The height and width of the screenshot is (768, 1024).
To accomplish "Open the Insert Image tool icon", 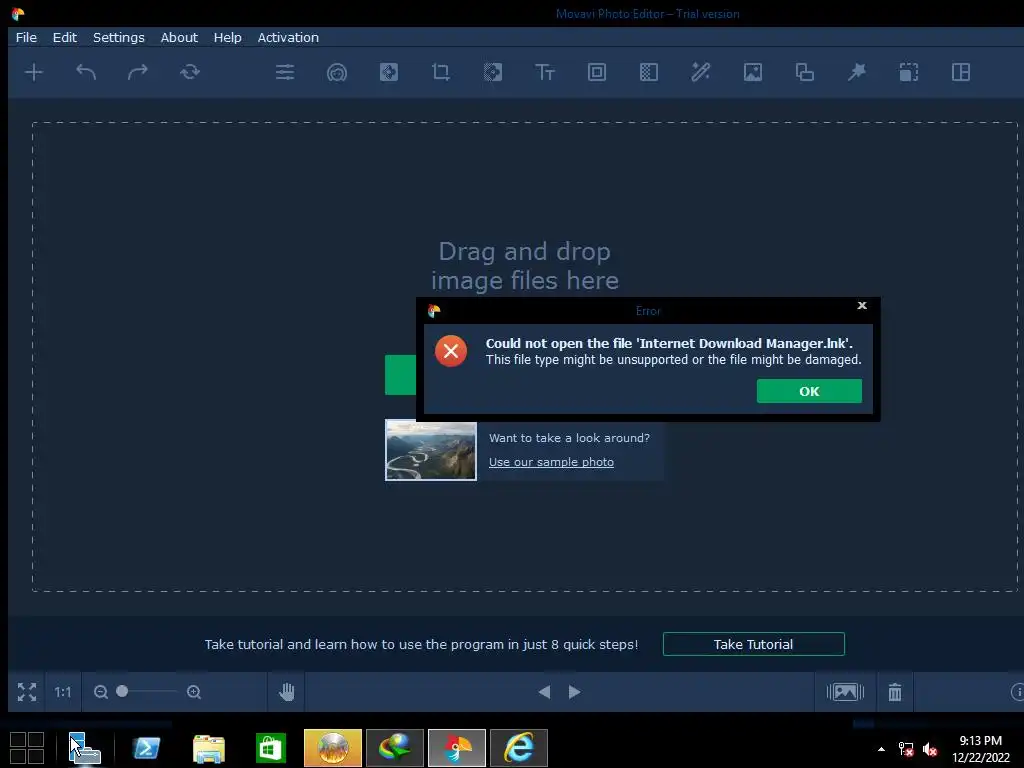I will point(753,72).
